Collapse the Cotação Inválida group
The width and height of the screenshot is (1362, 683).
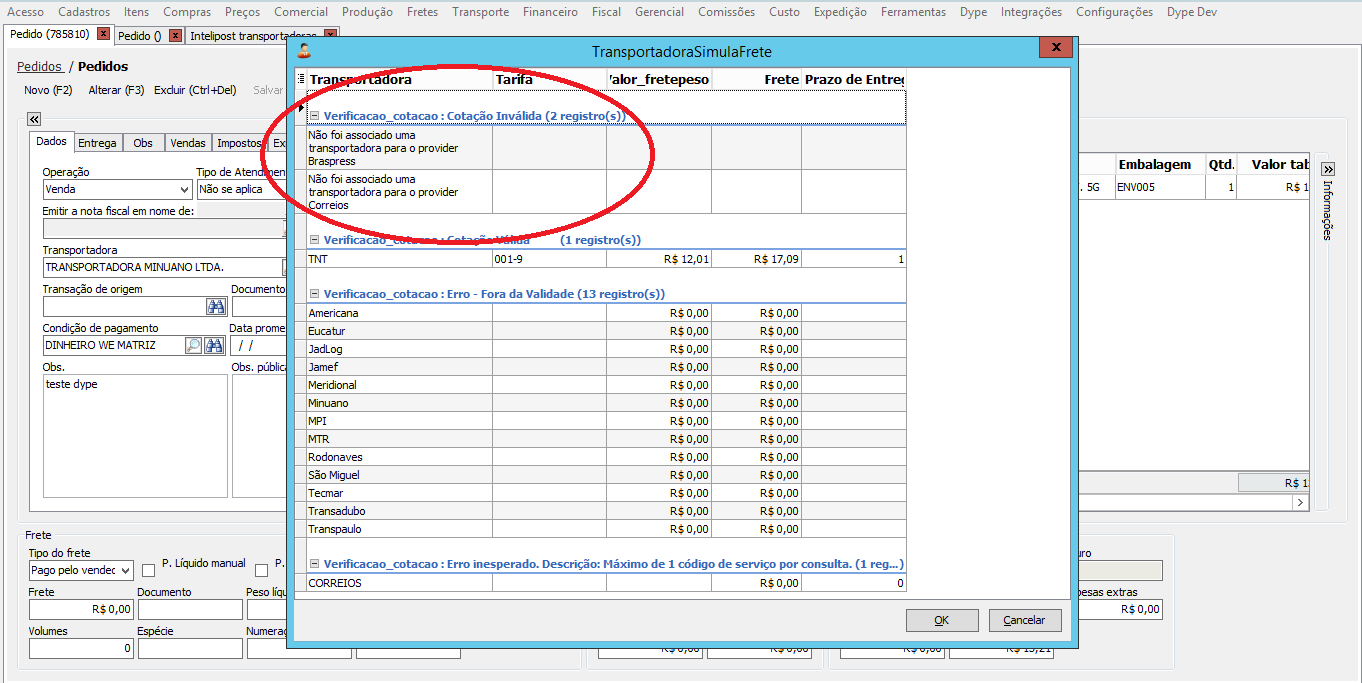(x=314, y=116)
